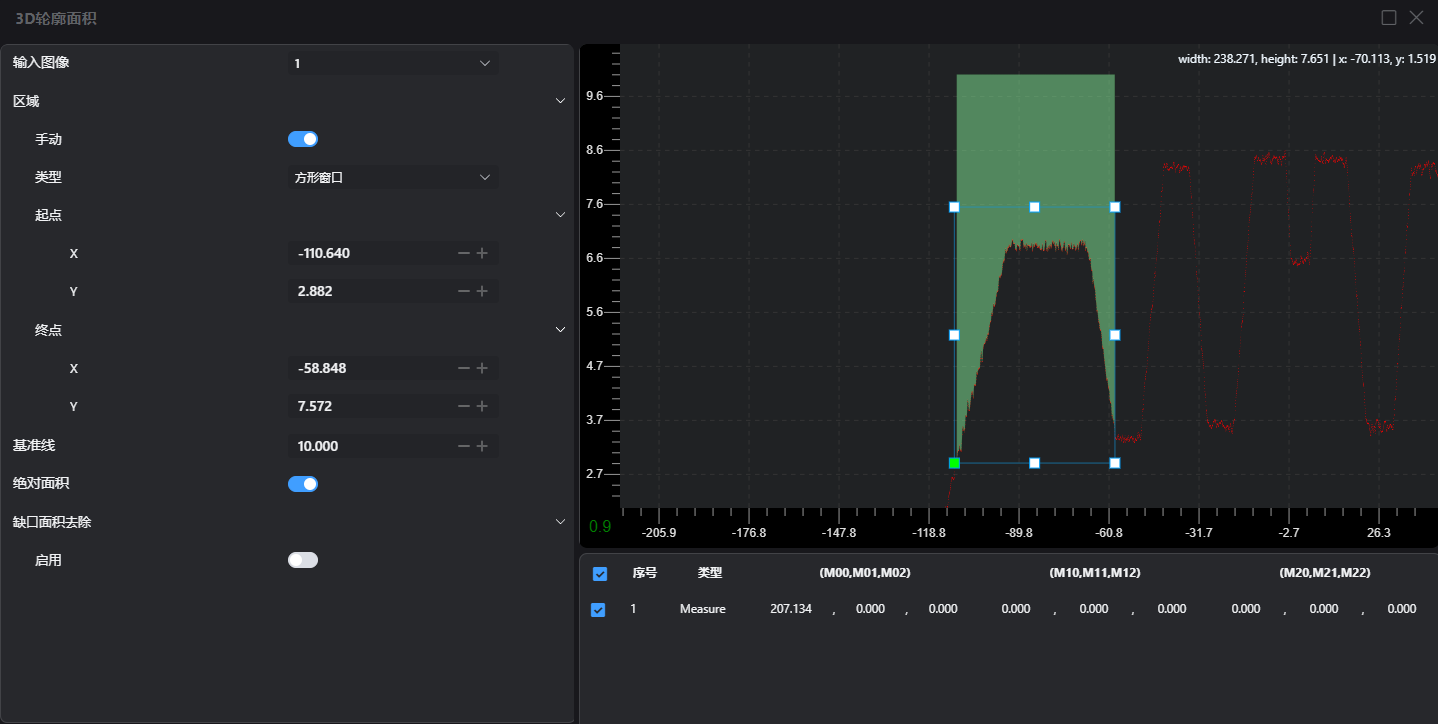This screenshot has height=724, width=1438.
Task: Click the bottom-center selection handle
Action: click(x=1035, y=463)
